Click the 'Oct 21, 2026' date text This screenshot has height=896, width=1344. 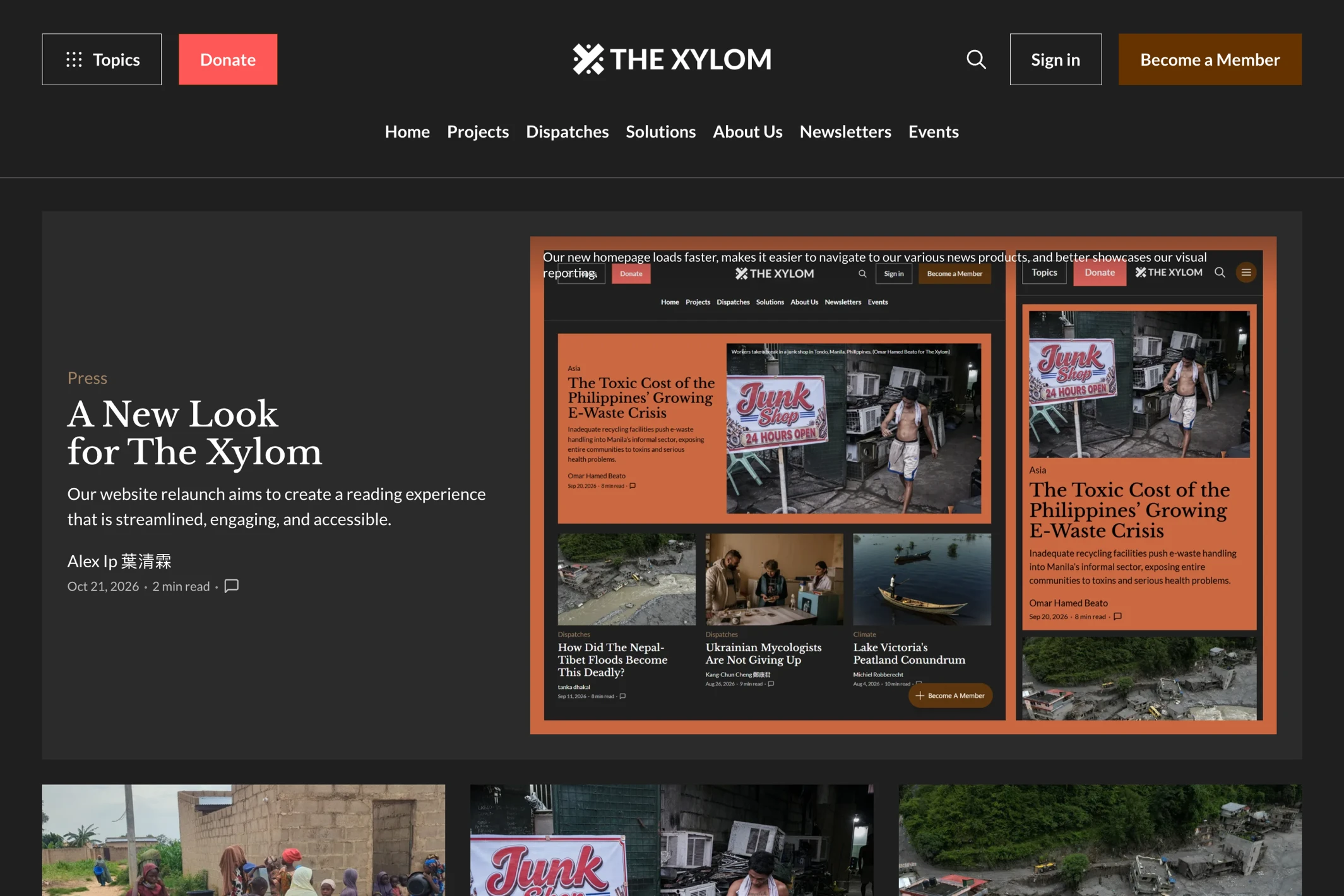tap(103, 586)
